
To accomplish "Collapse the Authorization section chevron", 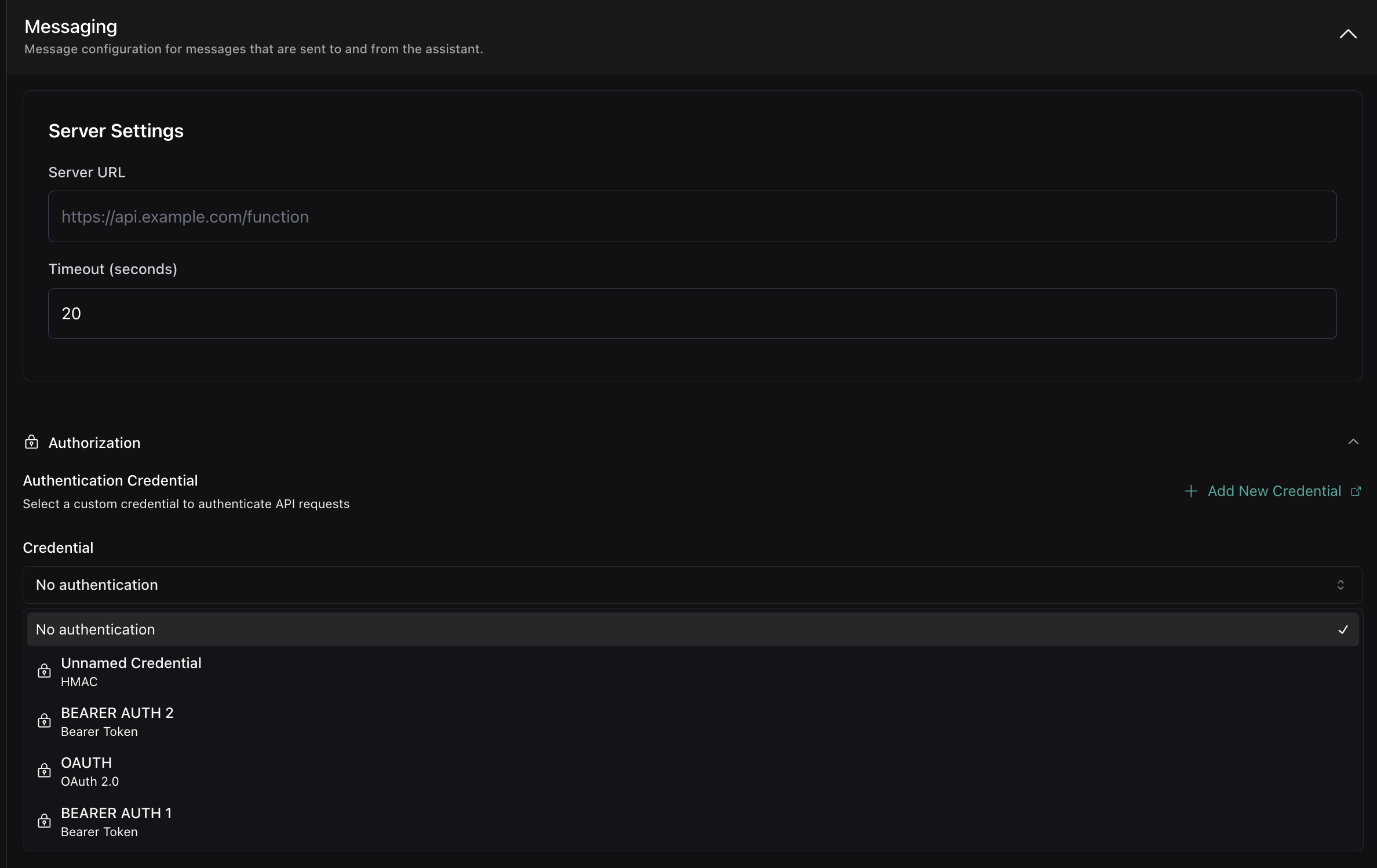I will (1353, 442).
